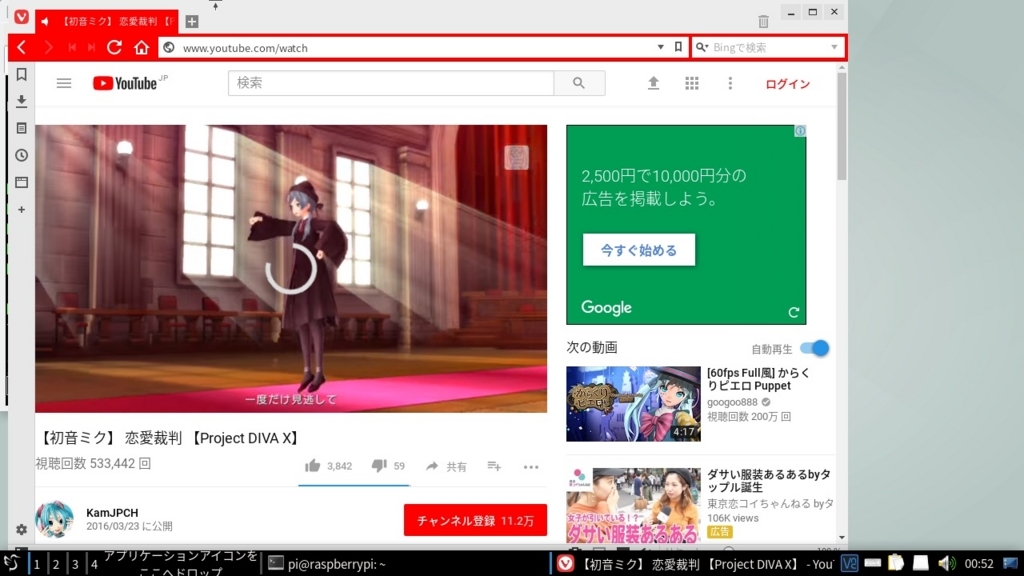
Task: Share the video via 共有 button
Action: (446, 466)
